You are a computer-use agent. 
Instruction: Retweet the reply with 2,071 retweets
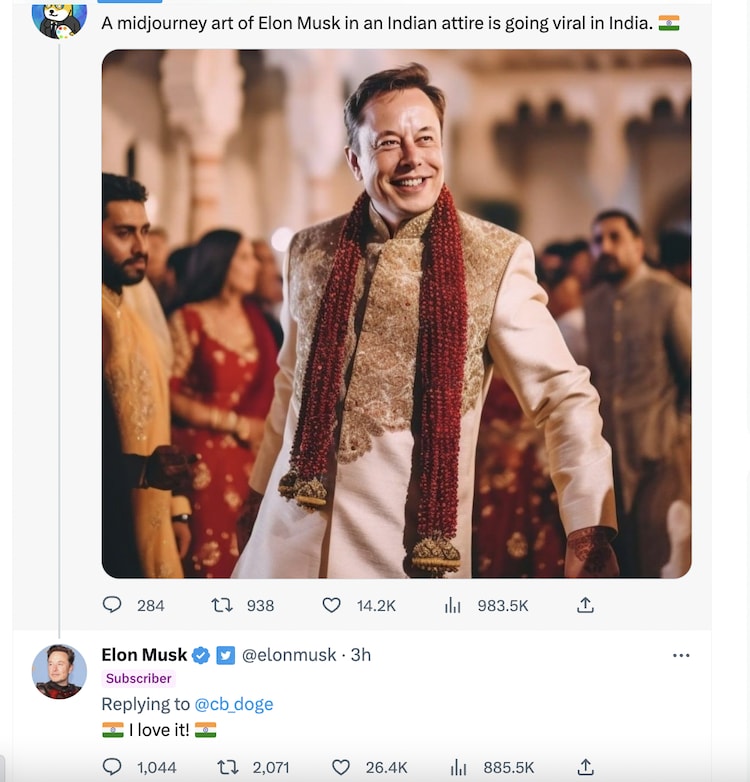[x=228, y=767]
